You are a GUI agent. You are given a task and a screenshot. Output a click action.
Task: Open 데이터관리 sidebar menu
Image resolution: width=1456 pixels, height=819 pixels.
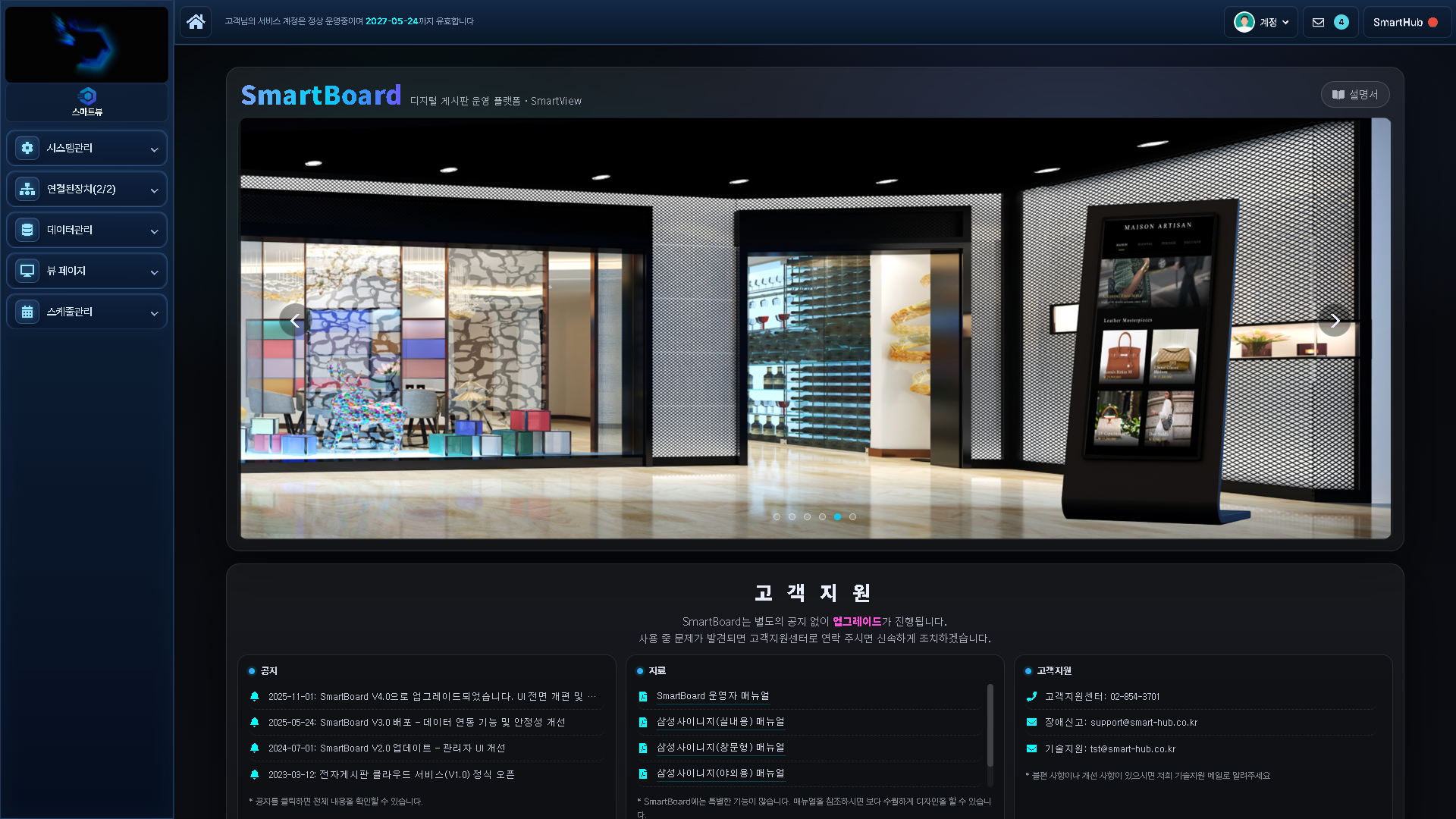(x=86, y=230)
